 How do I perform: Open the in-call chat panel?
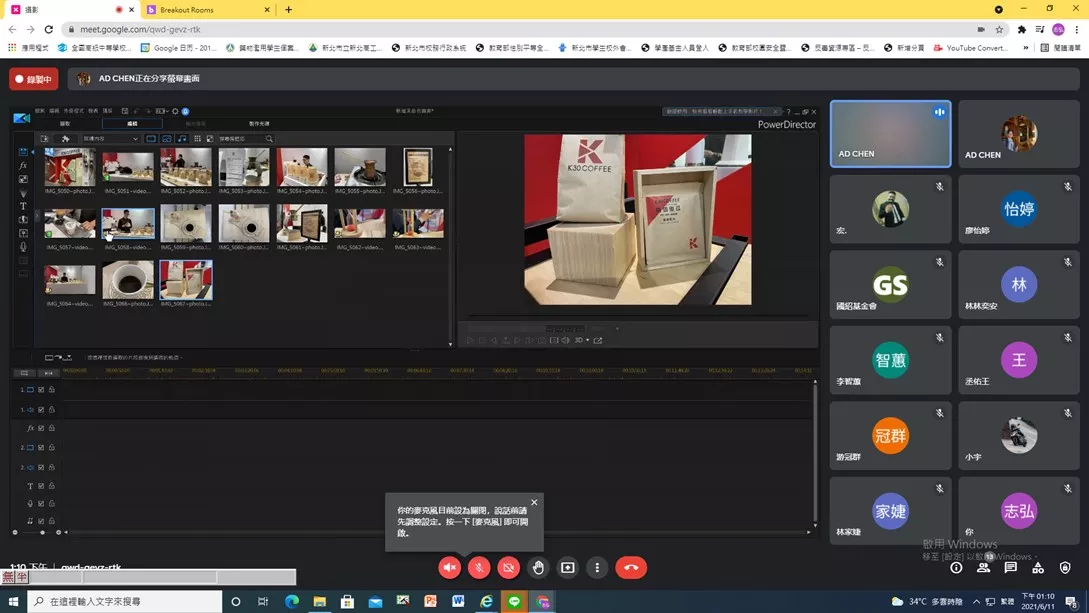pyautogui.click(x=1011, y=568)
